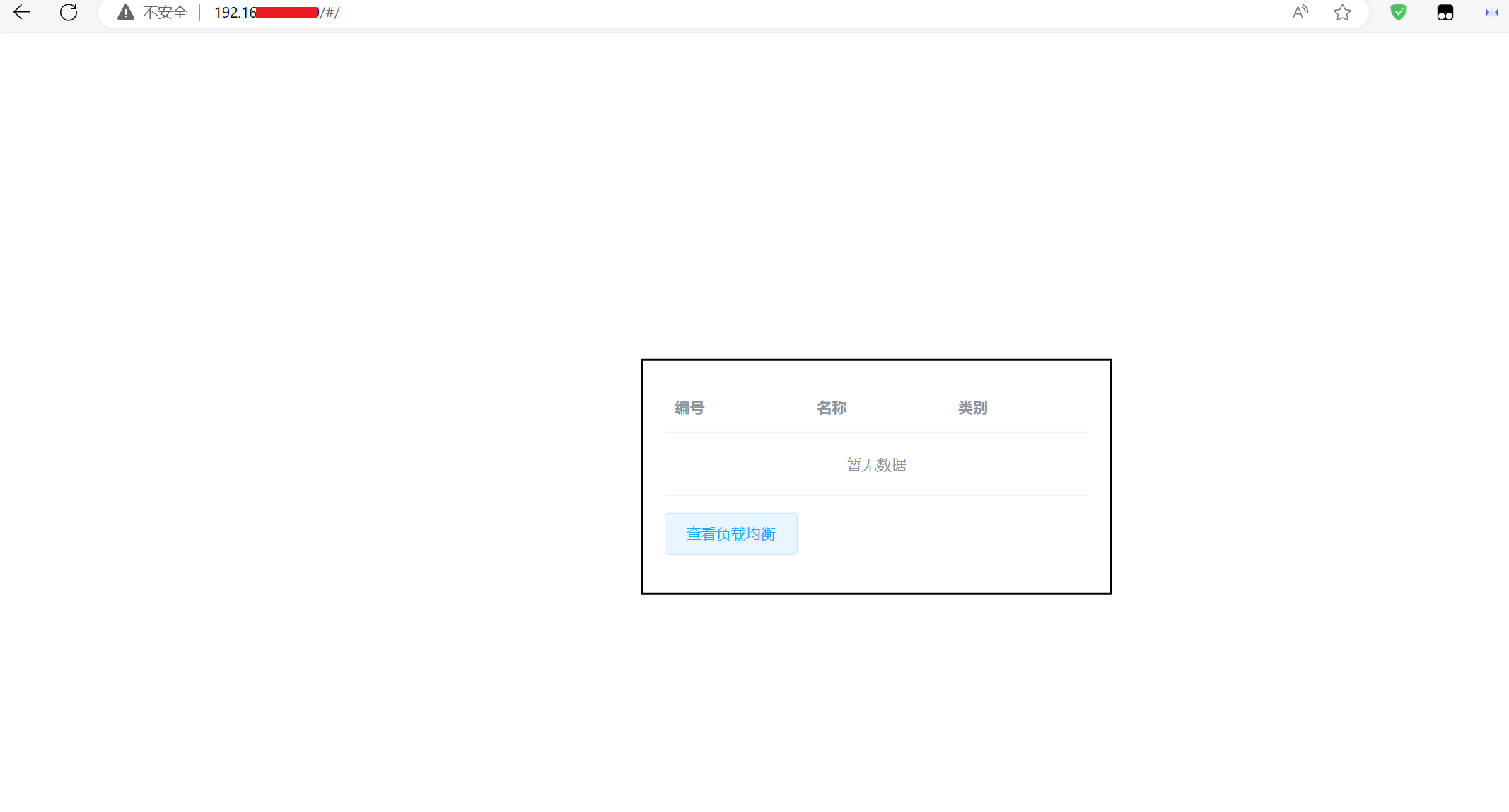Image resolution: width=1509 pixels, height=812 pixels.
Task: Click the divider between 不安全 and URL
Action: pyautogui.click(x=199, y=12)
